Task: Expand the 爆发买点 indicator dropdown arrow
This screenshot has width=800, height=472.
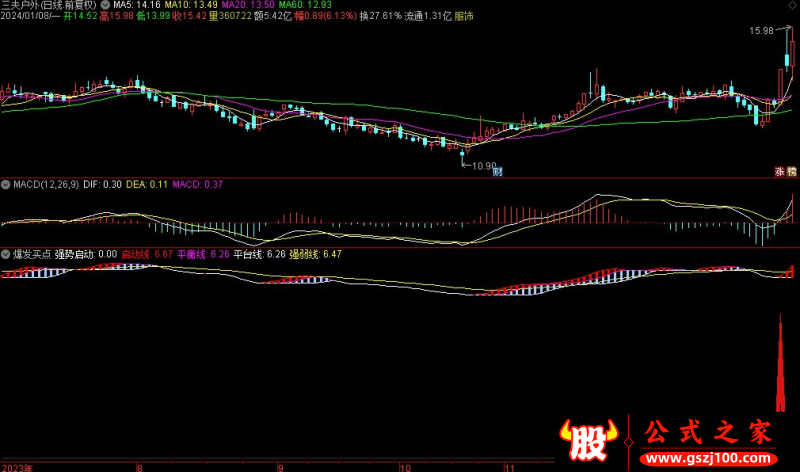Action: tap(6, 254)
